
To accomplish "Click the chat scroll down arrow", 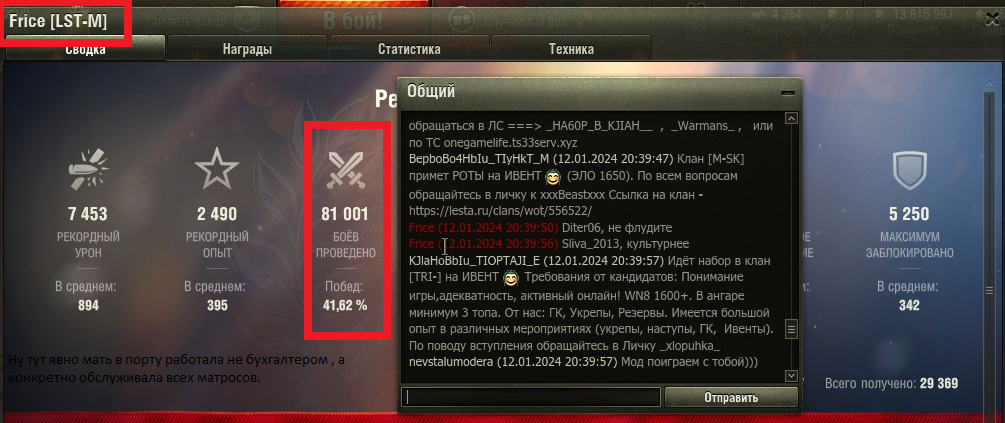I will click(x=792, y=376).
